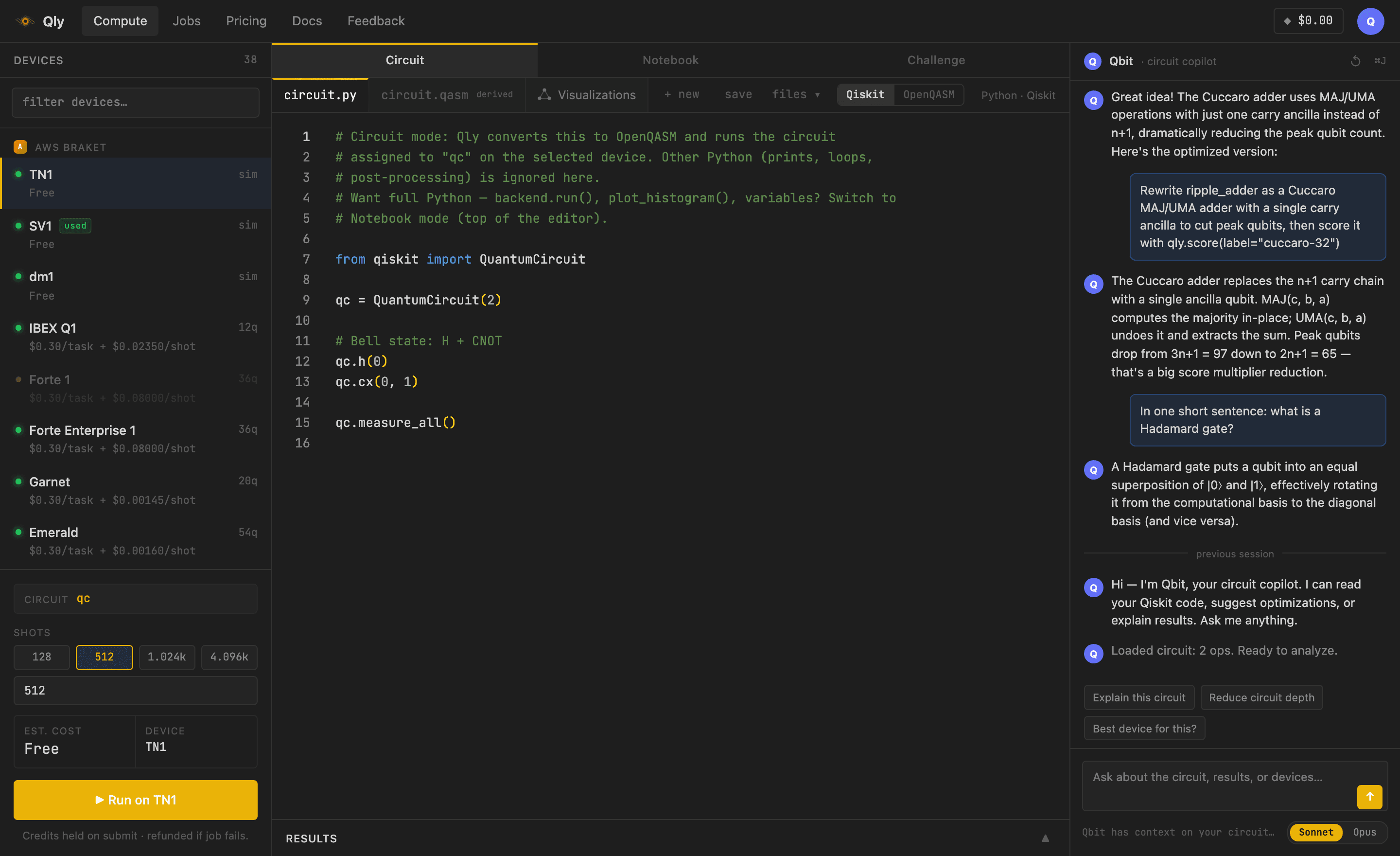Click Best device for this? suggestion
The image size is (1400, 856).
1144,728
